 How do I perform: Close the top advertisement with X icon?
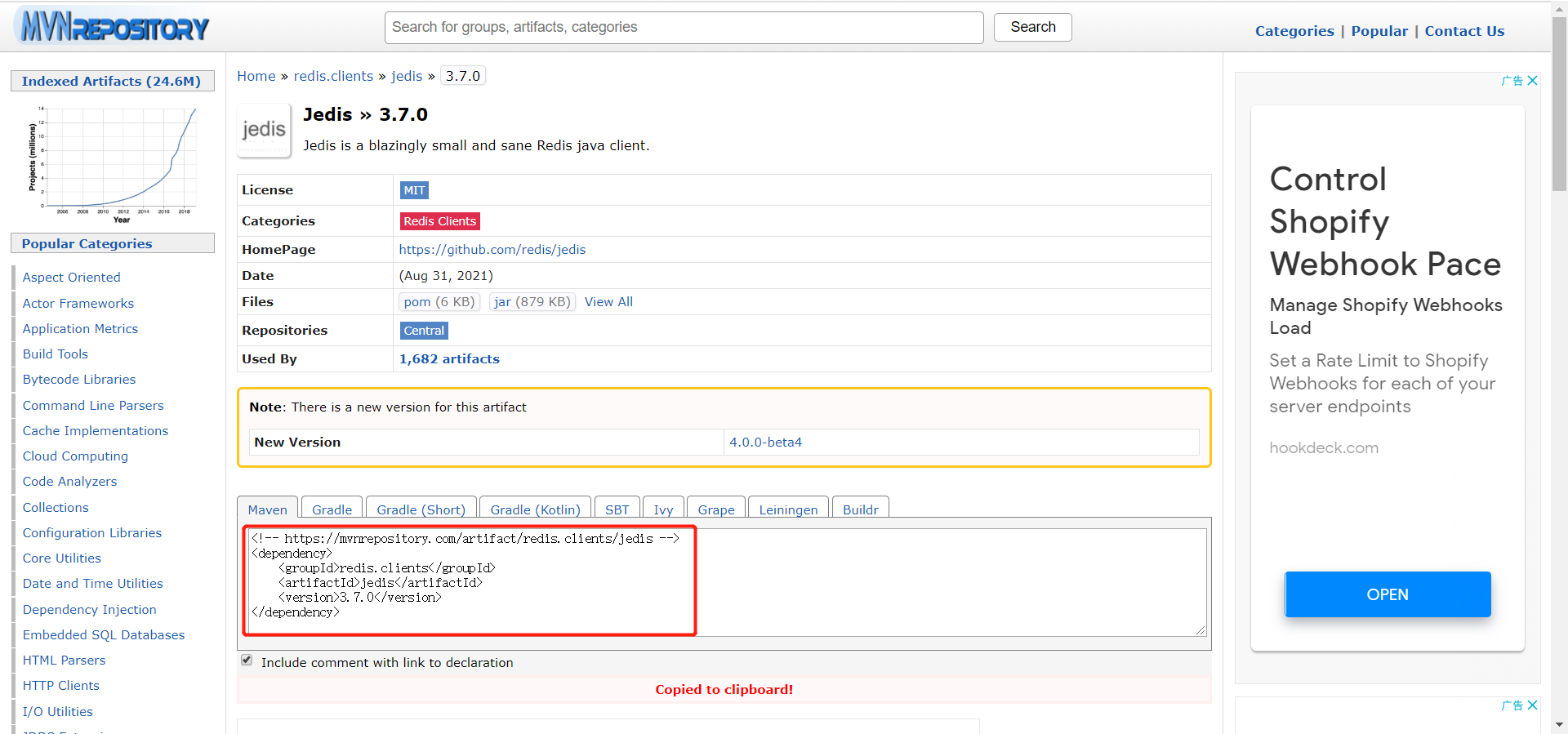1532,81
